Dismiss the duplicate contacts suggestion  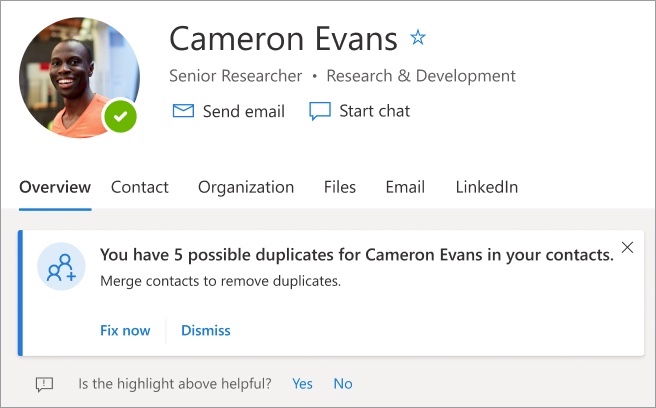coord(206,330)
